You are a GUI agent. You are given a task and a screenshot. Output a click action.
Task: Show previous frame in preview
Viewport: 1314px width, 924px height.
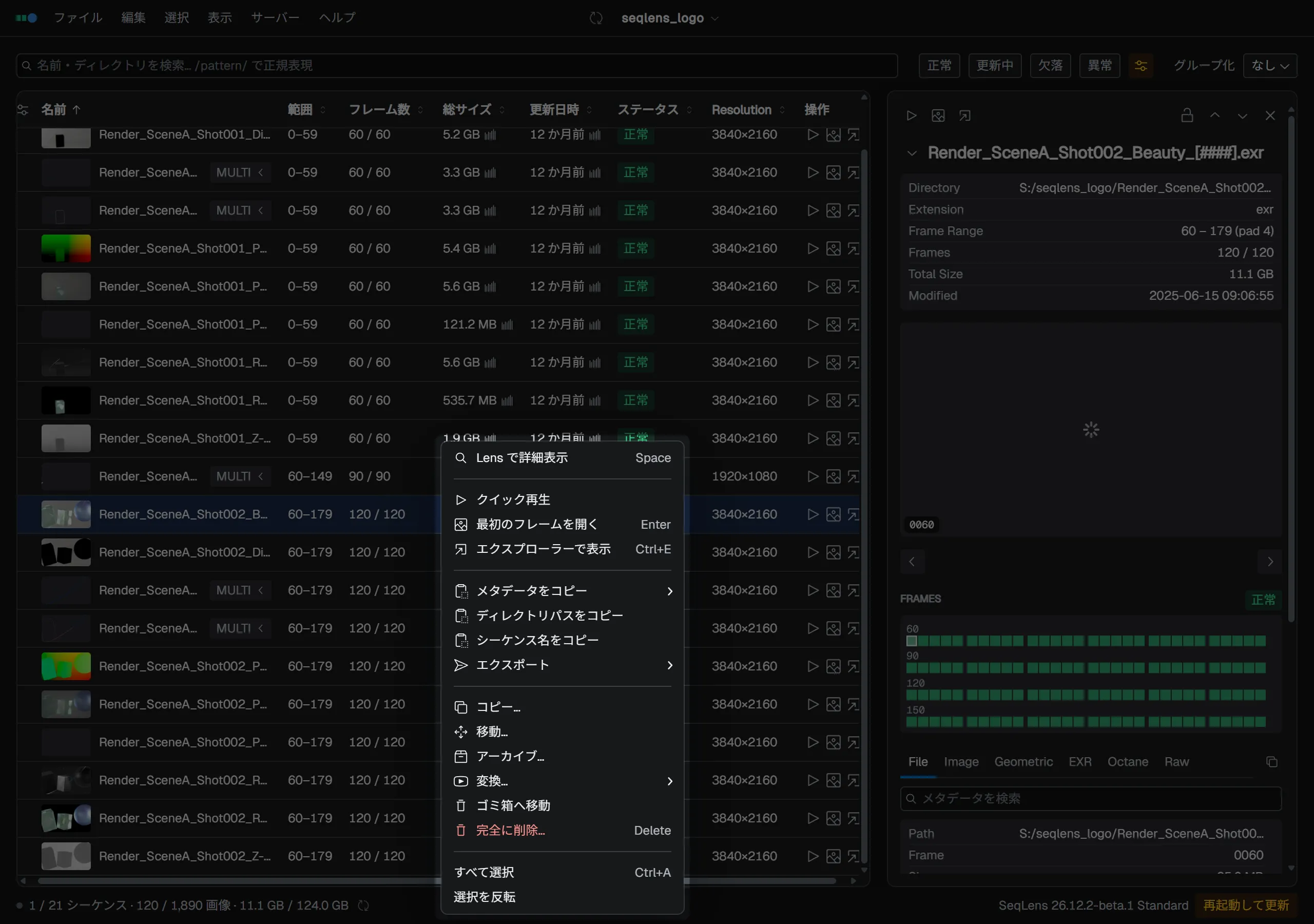(x=912, y=562)
